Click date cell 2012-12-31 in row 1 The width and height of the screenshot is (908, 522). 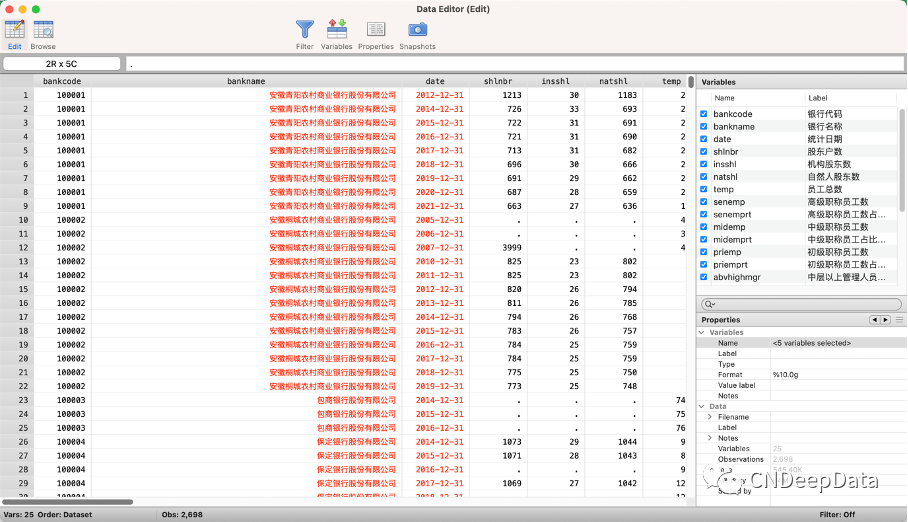[439, 95]
